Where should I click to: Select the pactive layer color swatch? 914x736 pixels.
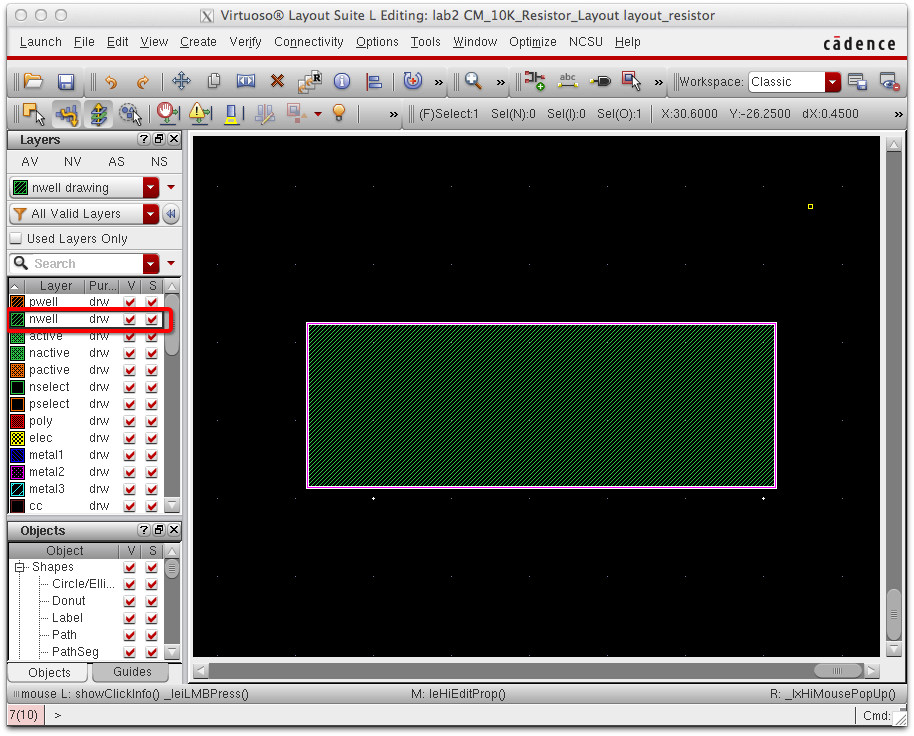pos(17,370)
